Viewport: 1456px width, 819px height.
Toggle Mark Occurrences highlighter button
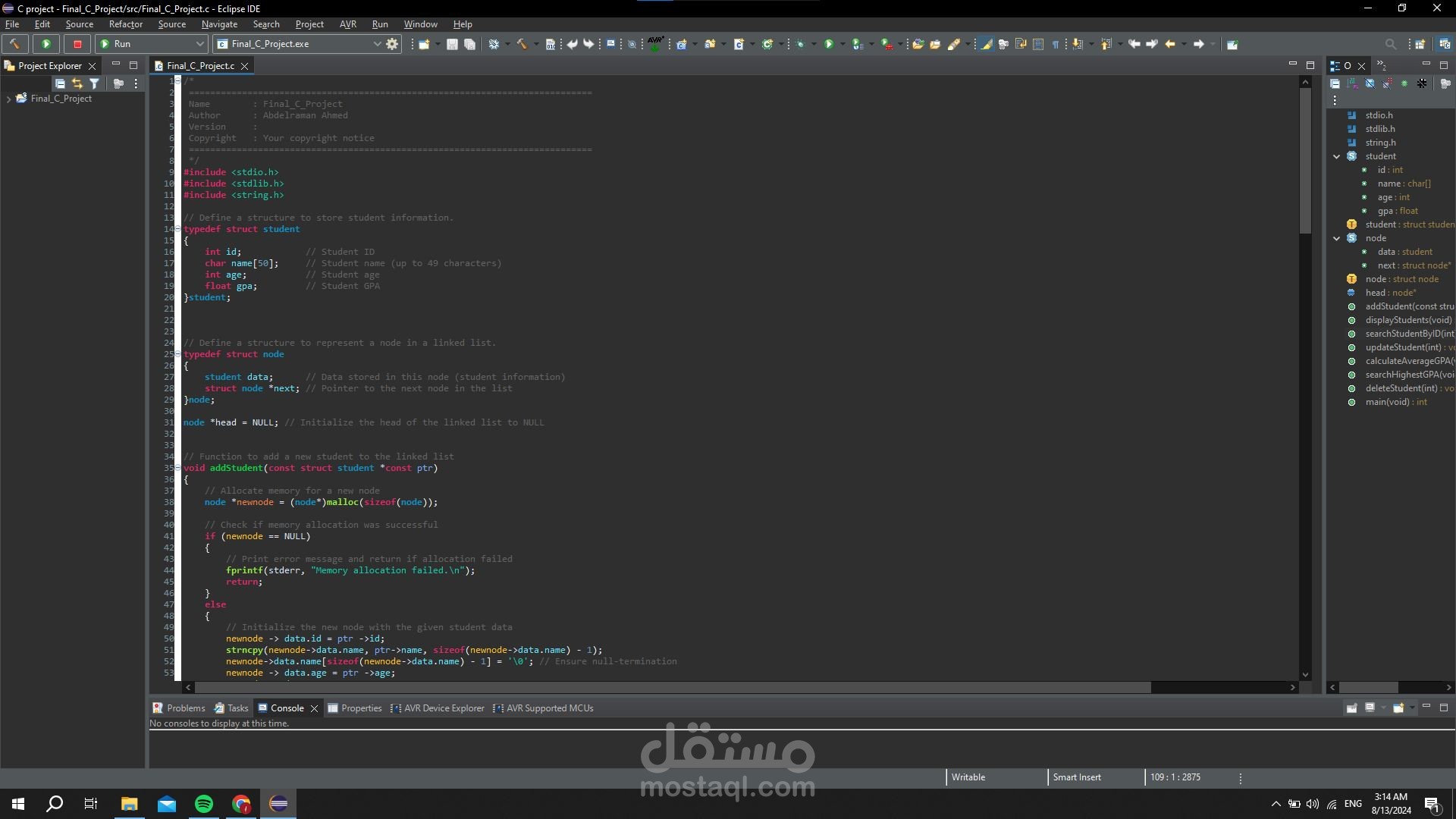click(x=986, y=44)
